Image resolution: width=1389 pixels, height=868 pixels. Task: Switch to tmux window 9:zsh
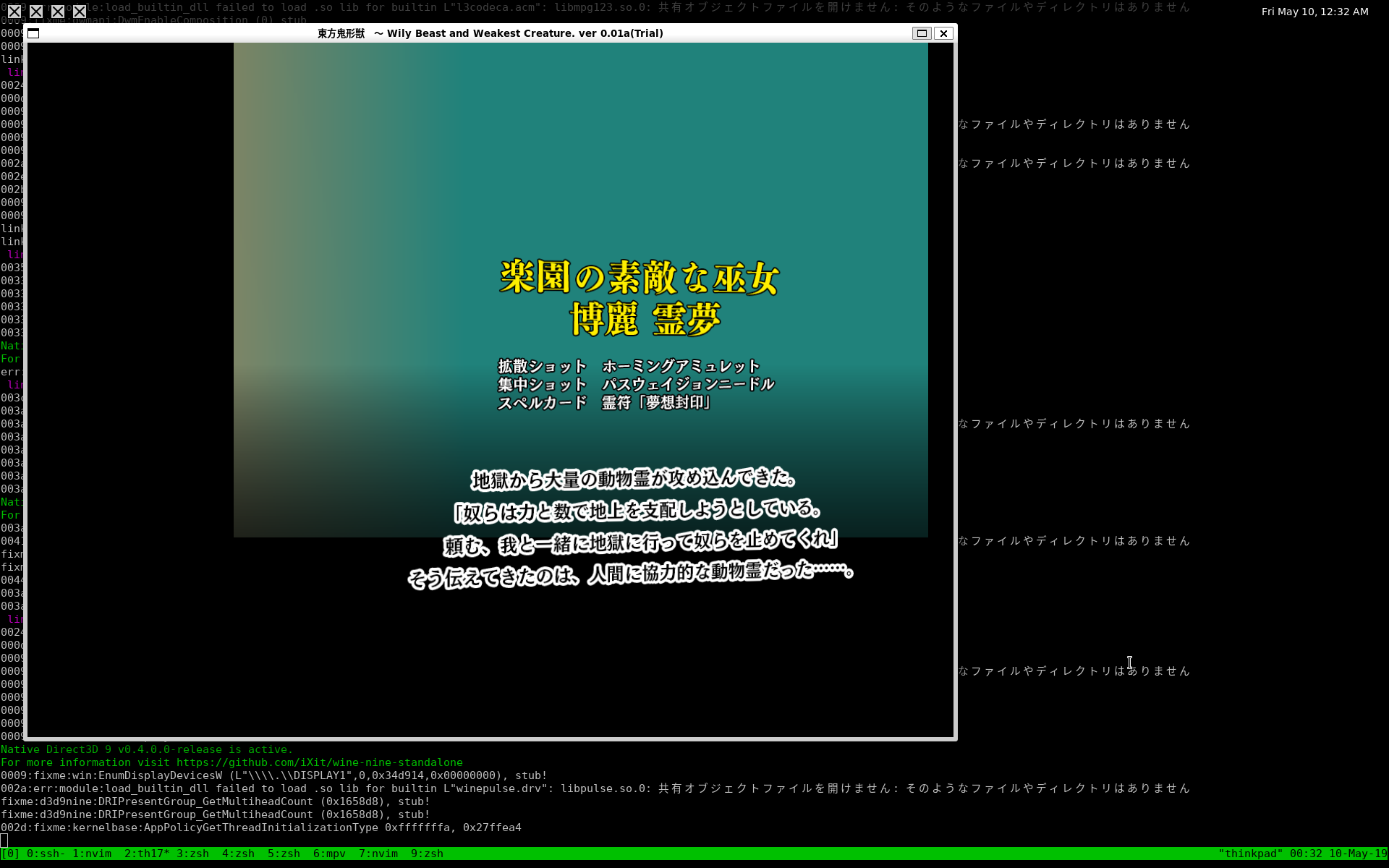pos(427,854)
